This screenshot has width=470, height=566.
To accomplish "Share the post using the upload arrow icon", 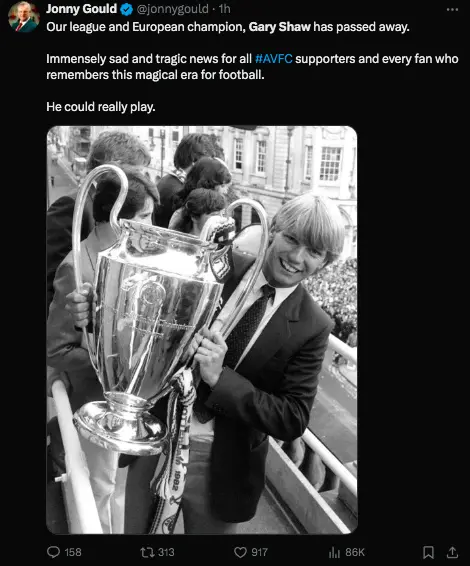I will click(x=452, y=552).
